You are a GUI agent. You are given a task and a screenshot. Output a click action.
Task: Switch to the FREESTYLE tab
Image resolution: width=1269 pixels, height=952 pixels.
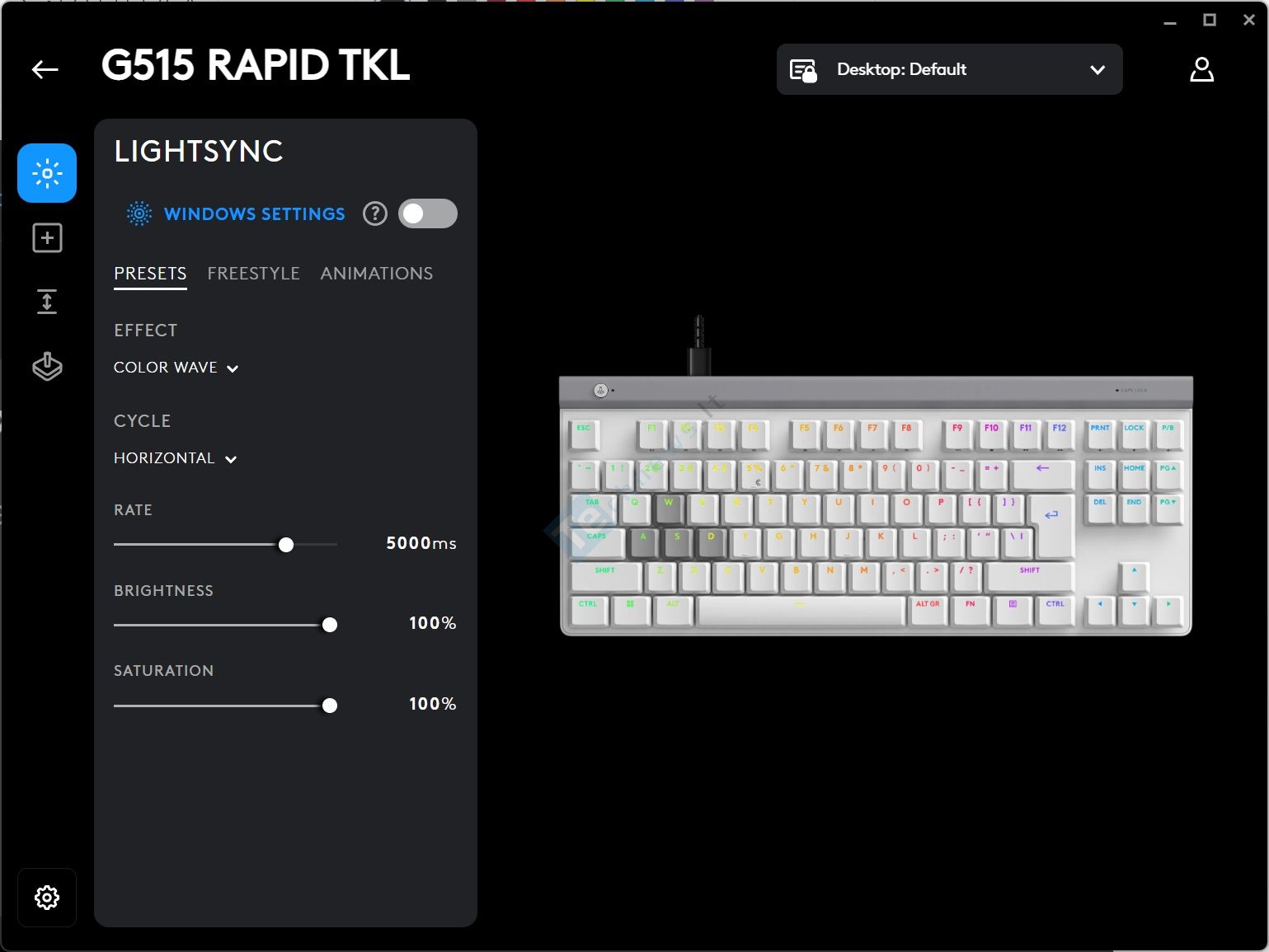coord(253,274)
